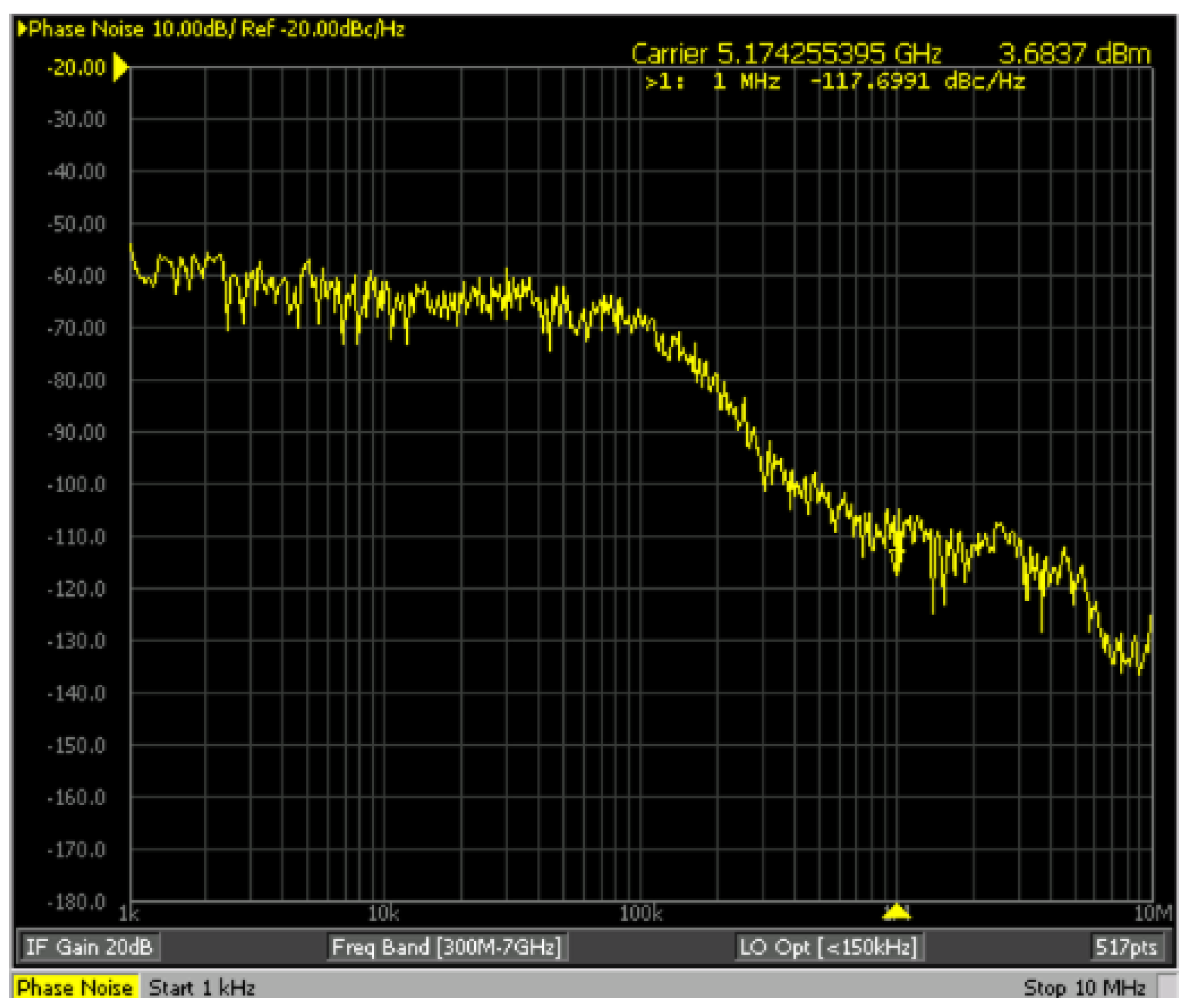The image size is (1189, 1008).
Task: Click the 10M x-axis end label
Action: pyautogui.click(x=1152, y=914)
